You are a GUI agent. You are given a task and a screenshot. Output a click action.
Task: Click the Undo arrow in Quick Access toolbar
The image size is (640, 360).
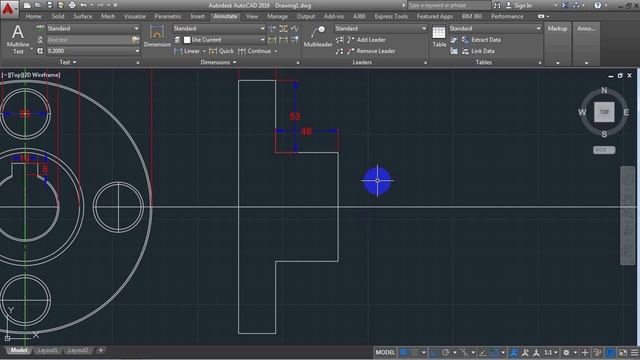pyautogui.click(x=84, y=5)
